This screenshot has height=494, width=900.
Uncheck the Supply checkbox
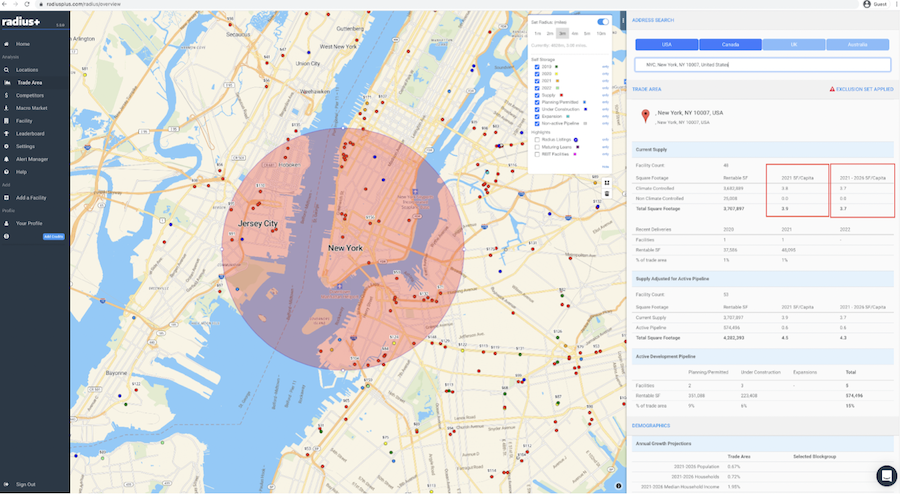click(x=537, y=95)
